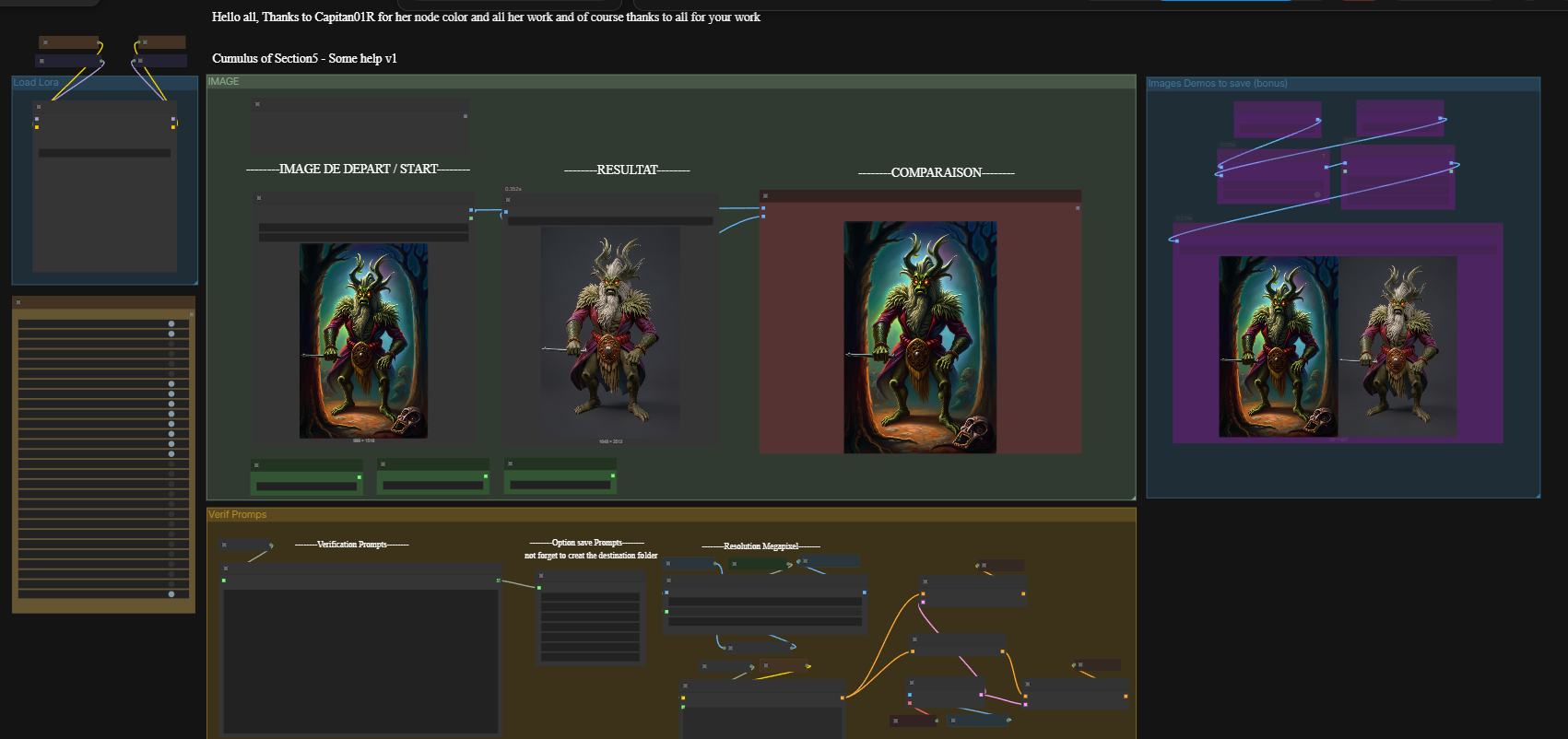Click the 'Hello all, Thanks to Capitan01R' note text
This screenshot has width=1568, height=739.
tap(486, 17)
